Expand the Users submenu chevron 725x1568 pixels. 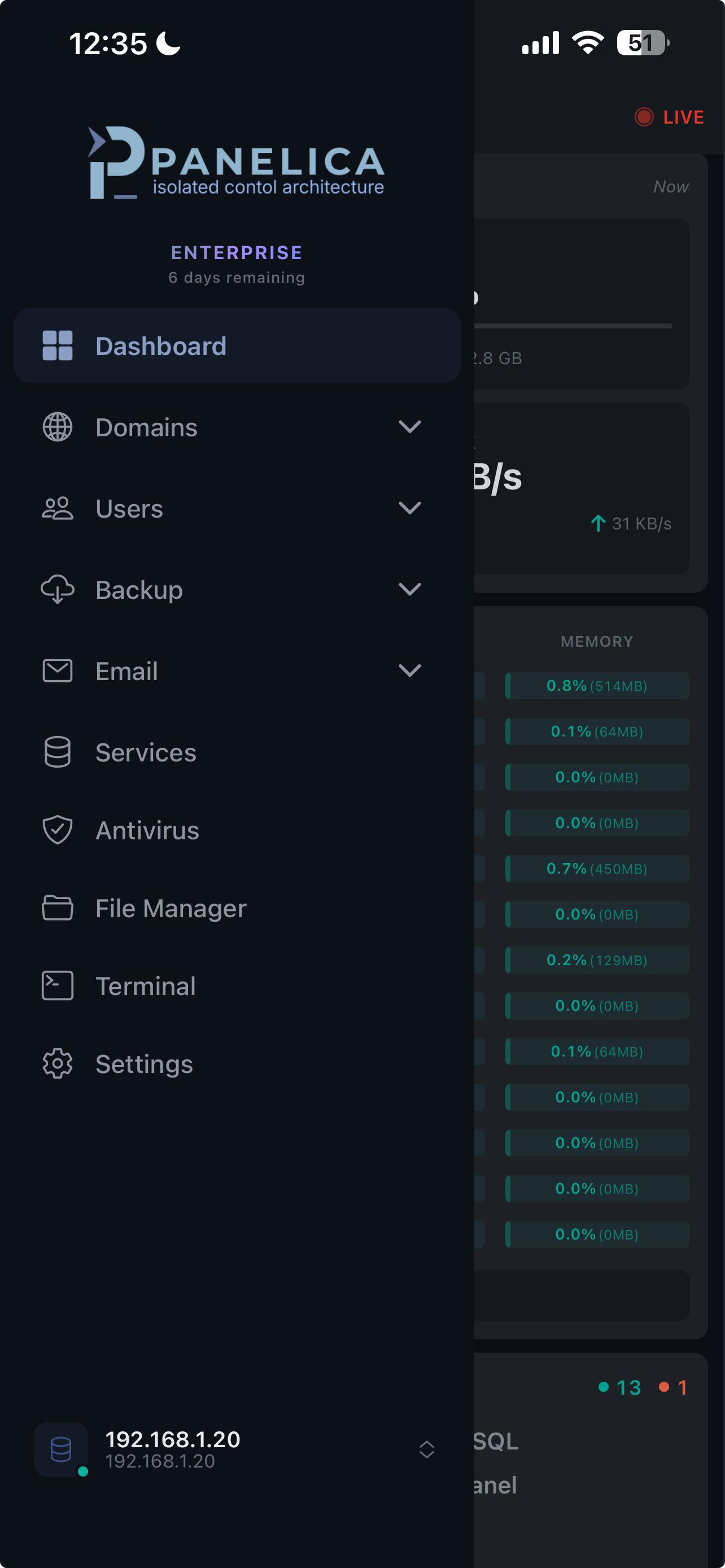tap(410, 508)
